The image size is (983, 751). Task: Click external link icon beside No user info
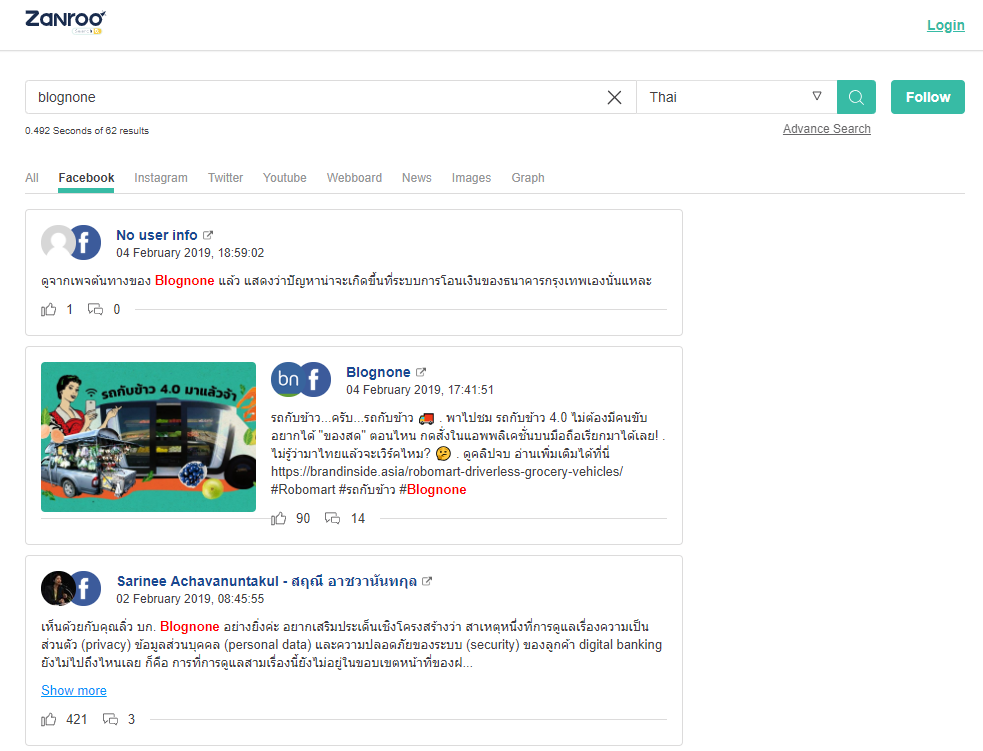(208, 235)
